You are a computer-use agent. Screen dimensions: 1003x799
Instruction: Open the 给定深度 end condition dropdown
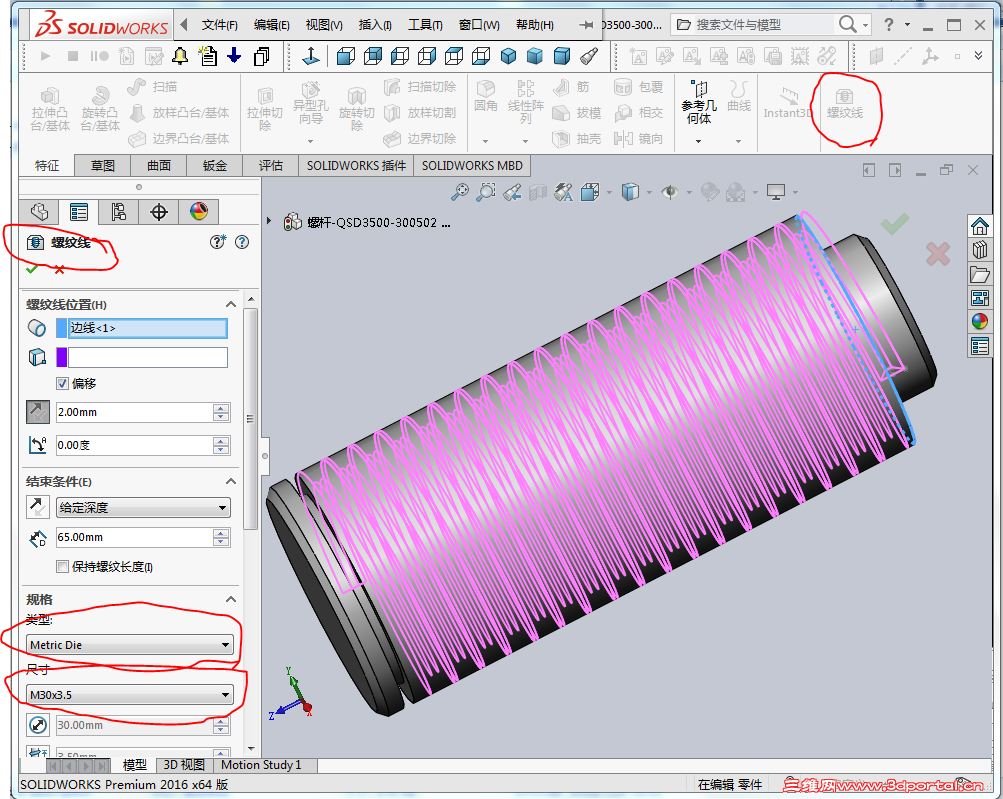coord(143,507)
